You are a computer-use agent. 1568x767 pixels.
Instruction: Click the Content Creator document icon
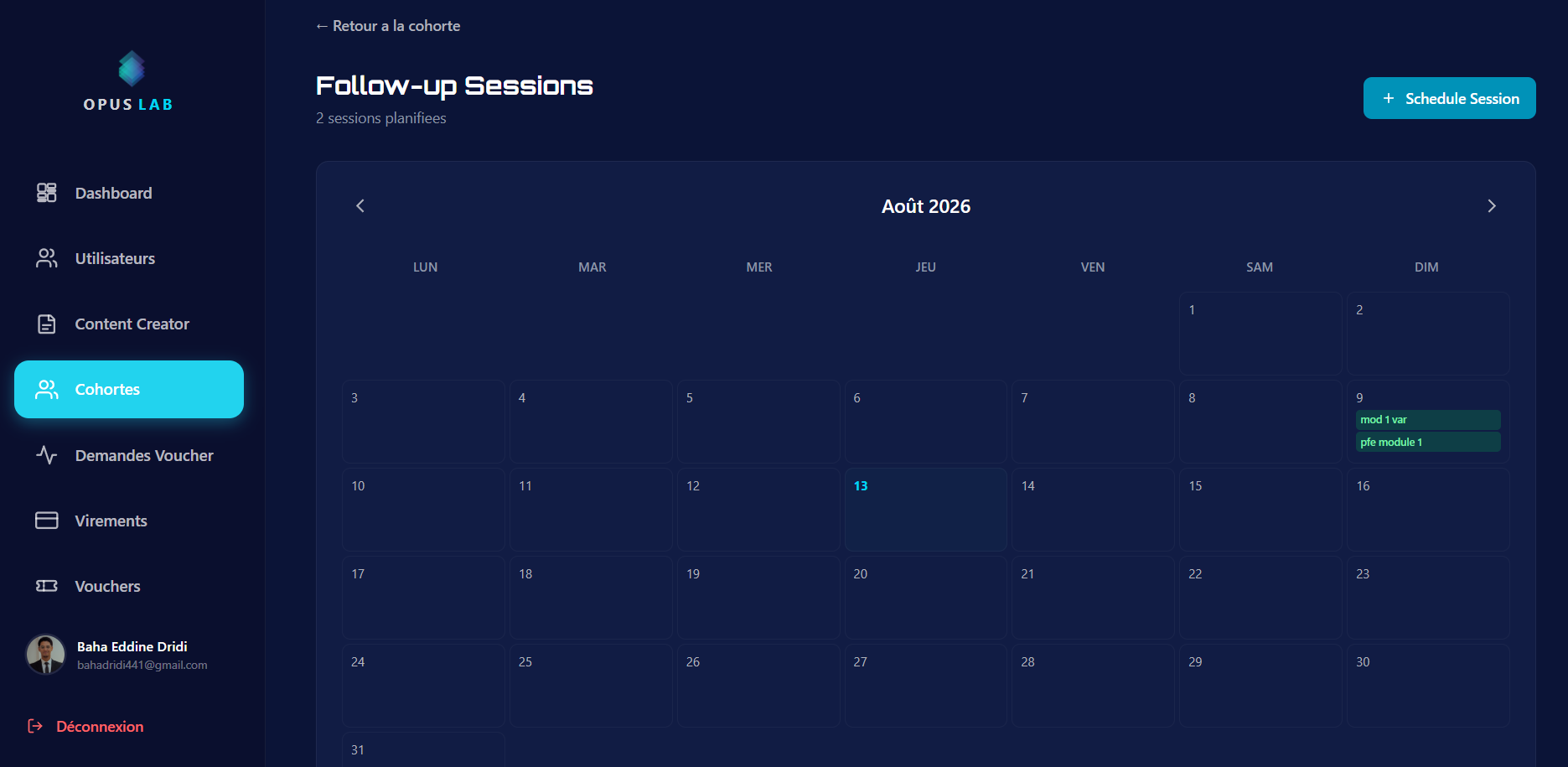(x=47, y=324)
